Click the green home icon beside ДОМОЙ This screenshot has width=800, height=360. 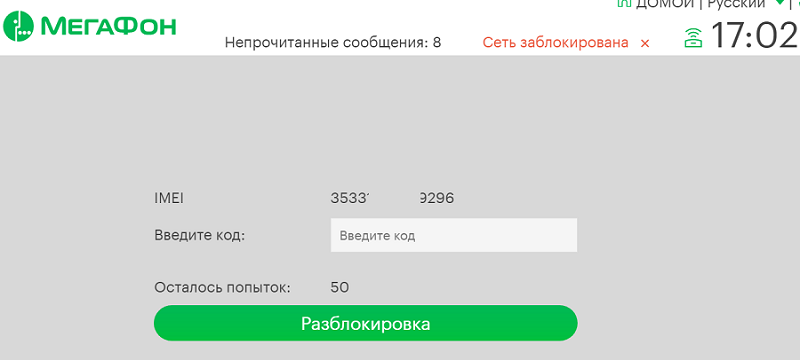click(624, 3)
